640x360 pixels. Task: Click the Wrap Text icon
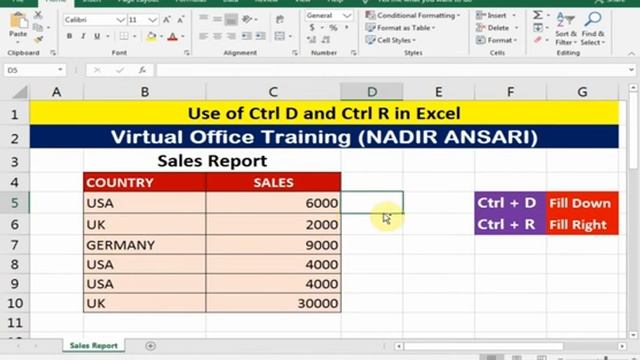pyautogui.click(x=280, y=19)
